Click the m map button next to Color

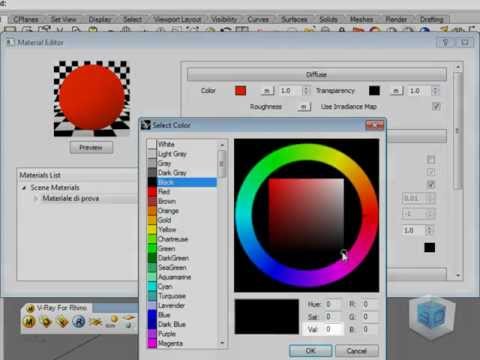(x=267, y=91)
